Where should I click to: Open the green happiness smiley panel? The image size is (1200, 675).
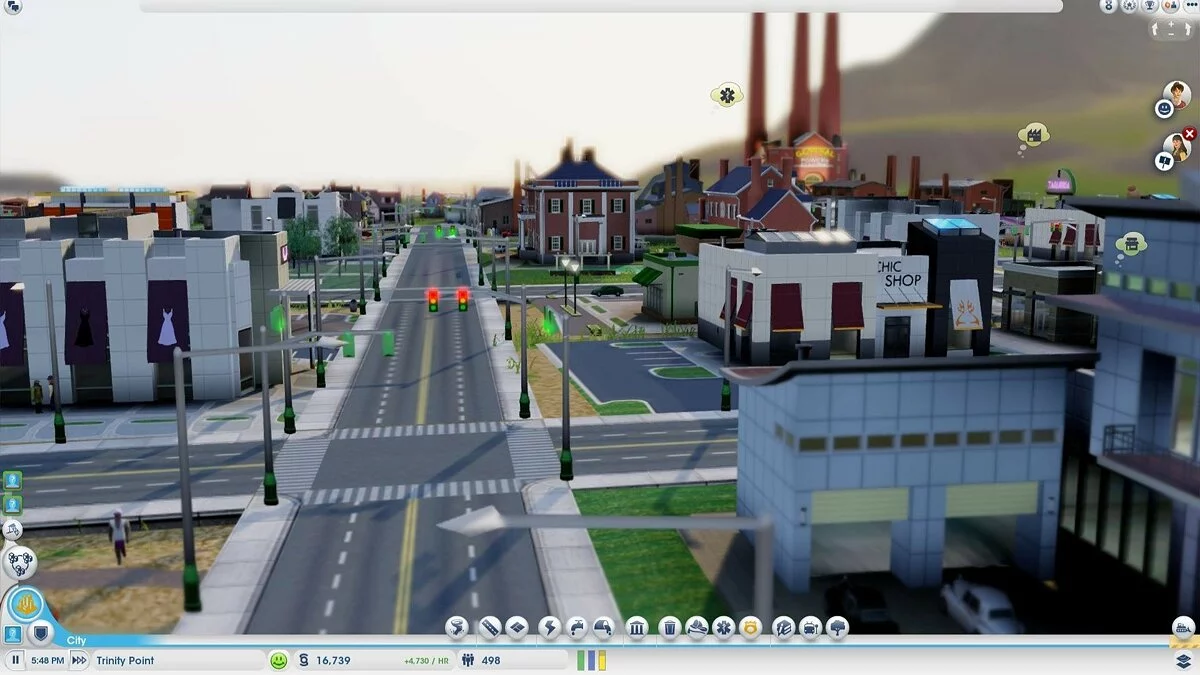point(279,660)
